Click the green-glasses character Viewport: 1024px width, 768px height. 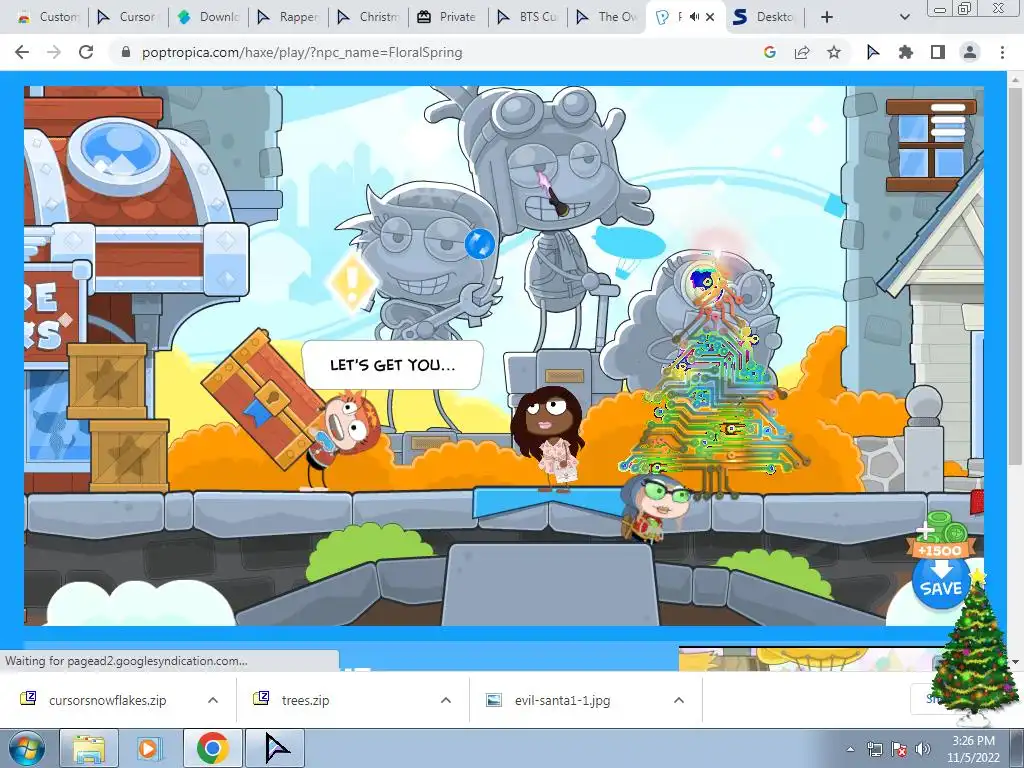pos(656,508)
